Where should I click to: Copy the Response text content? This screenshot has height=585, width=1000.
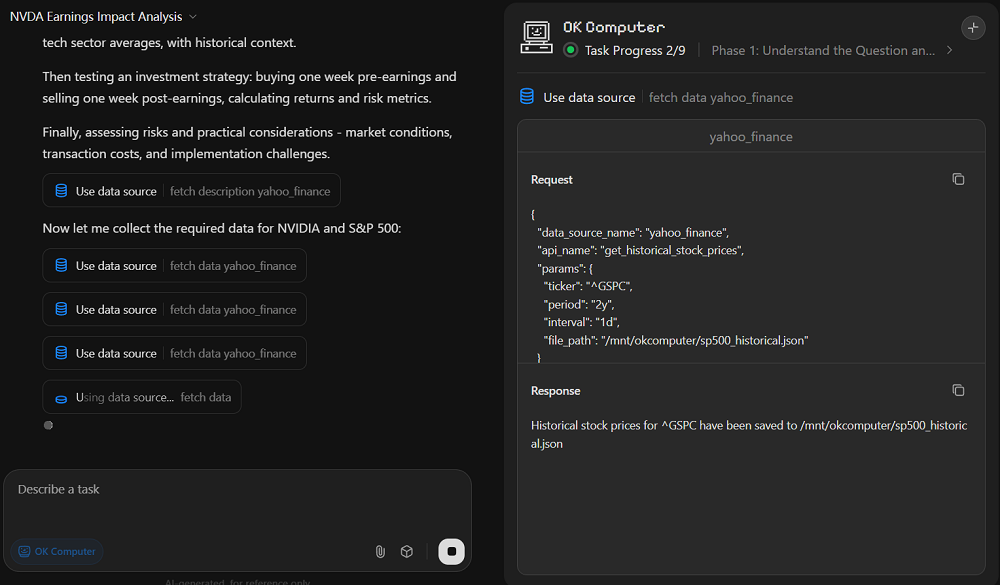958,390
